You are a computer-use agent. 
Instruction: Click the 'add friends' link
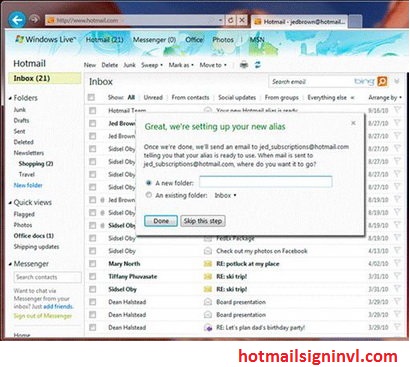pos(58,306)
